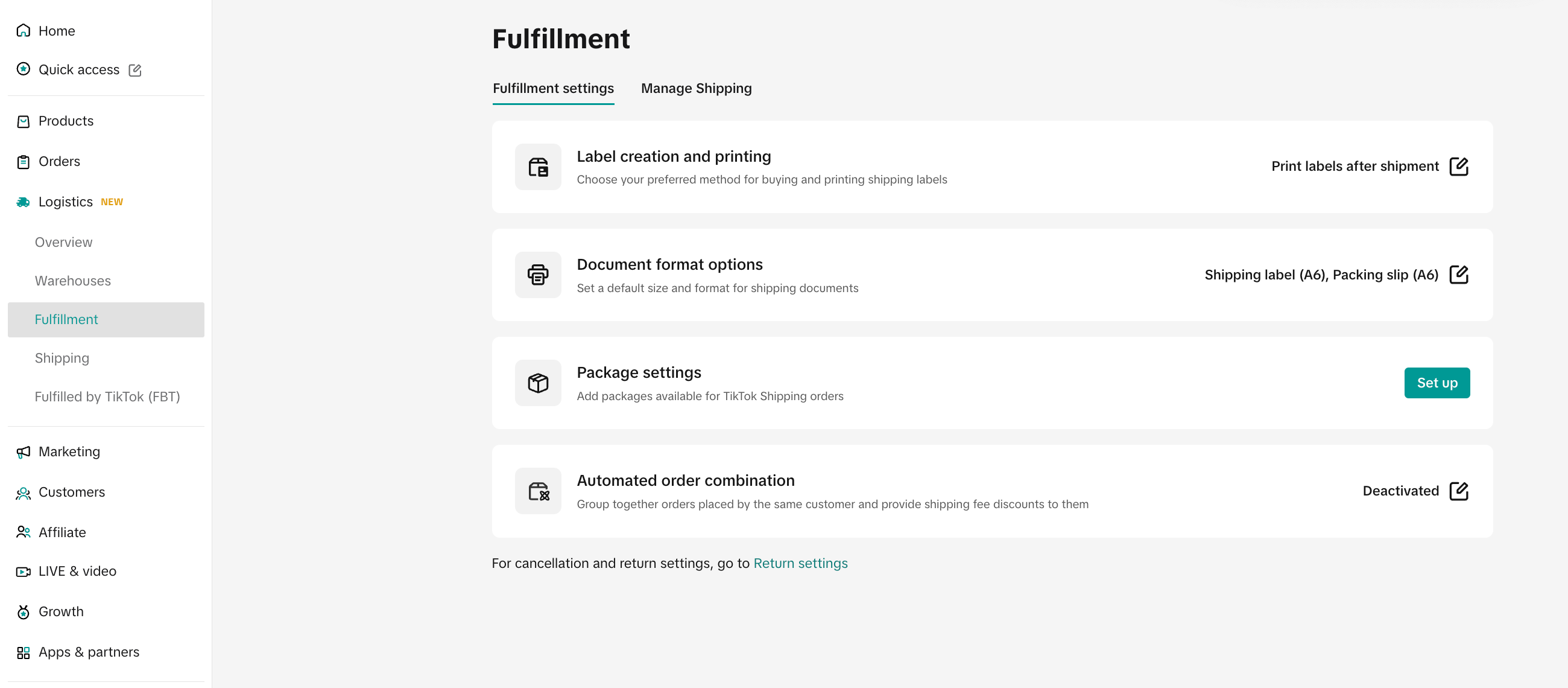The image size is (1568, 688).
Task: Edit Document format options pencil icon
Action: pyautogui.click(x=1458, y=275)
